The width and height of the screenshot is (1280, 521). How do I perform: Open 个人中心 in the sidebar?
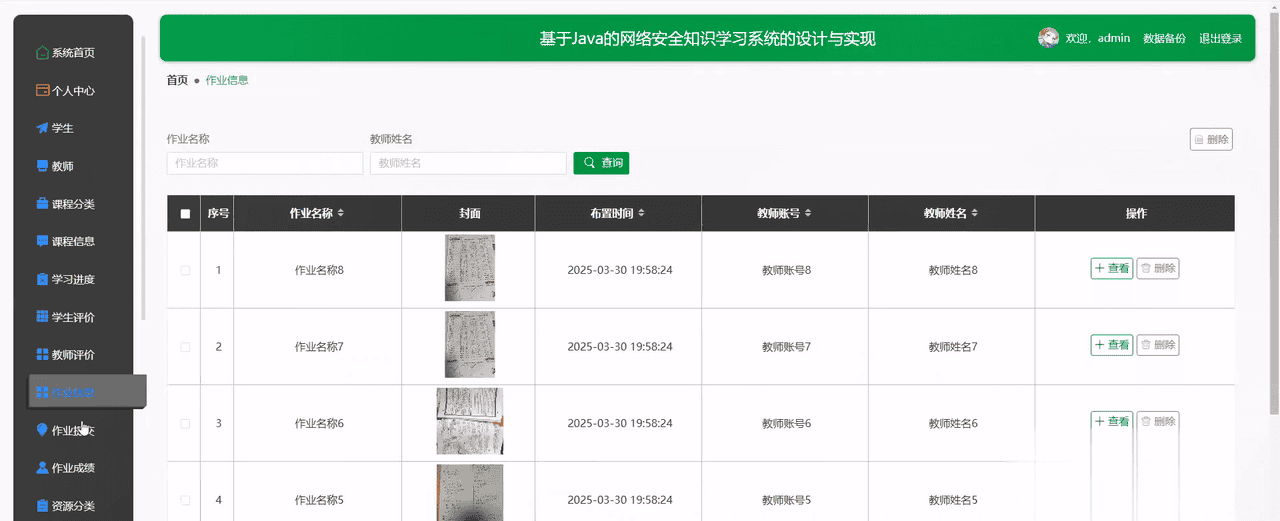[73, 90]
